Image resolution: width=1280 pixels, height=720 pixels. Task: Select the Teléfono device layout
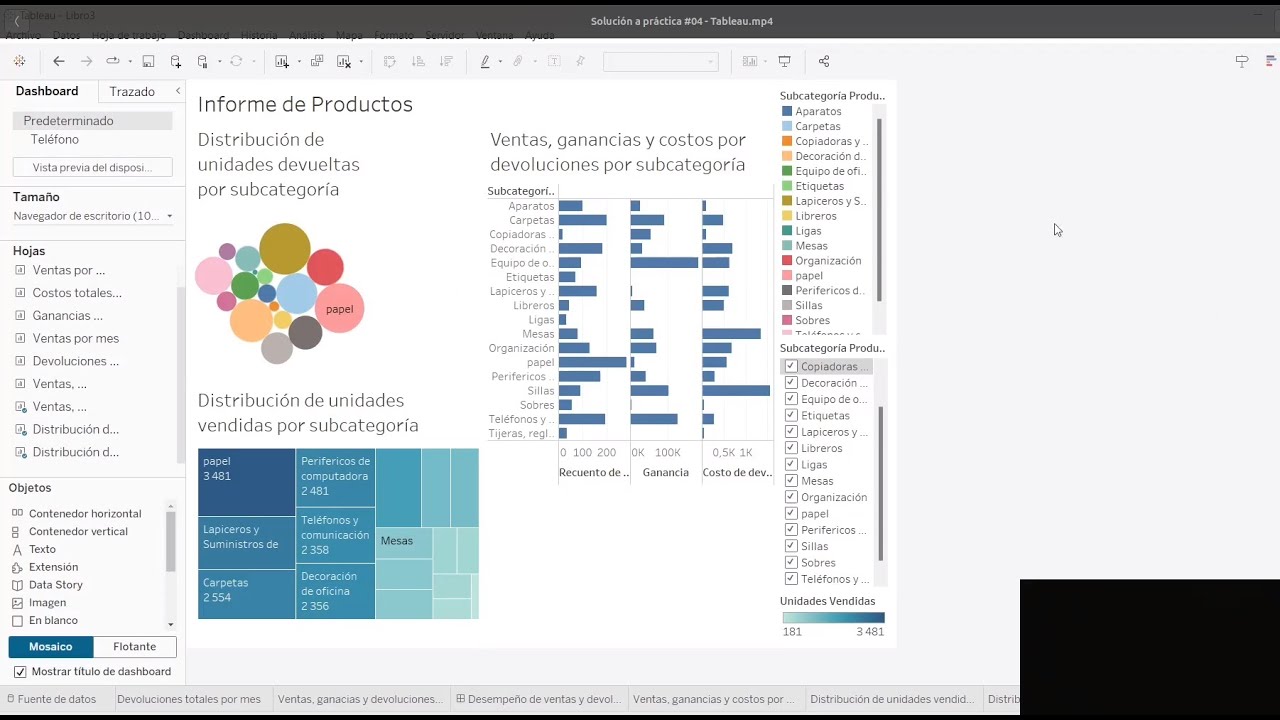point(55,139)
